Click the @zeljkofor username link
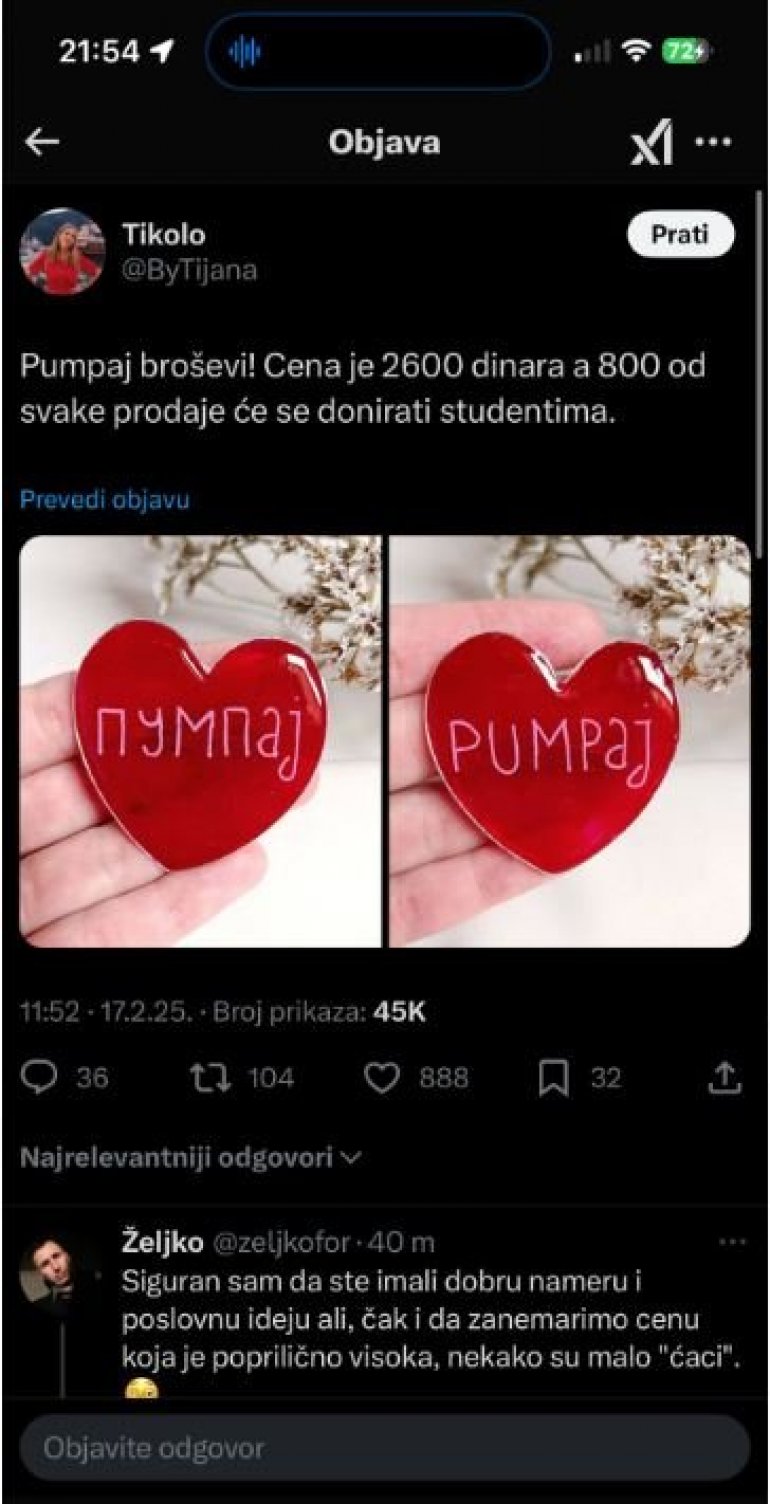 click(x=281, y=1242)
